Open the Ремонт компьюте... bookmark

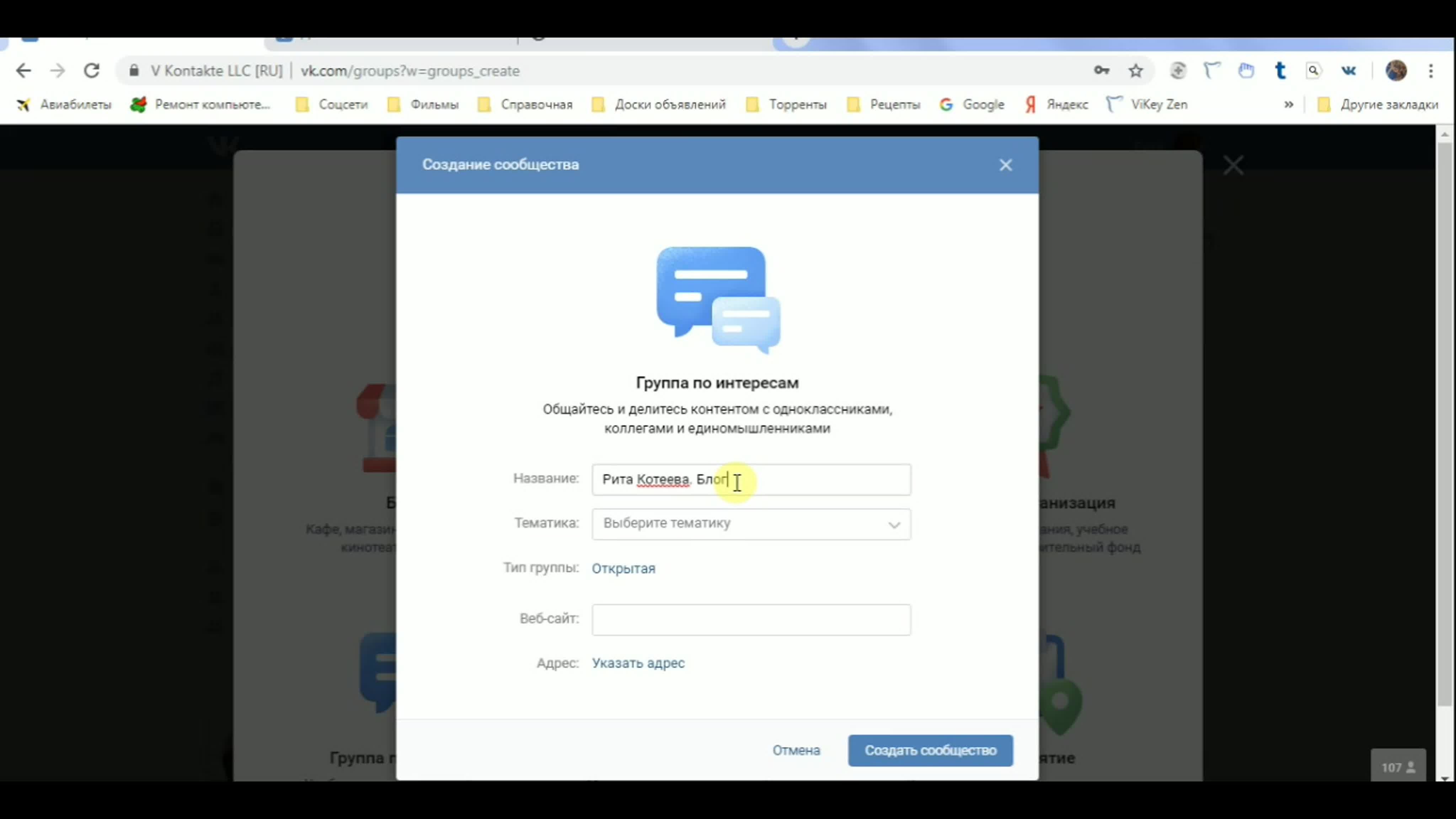tap(200, 105)
